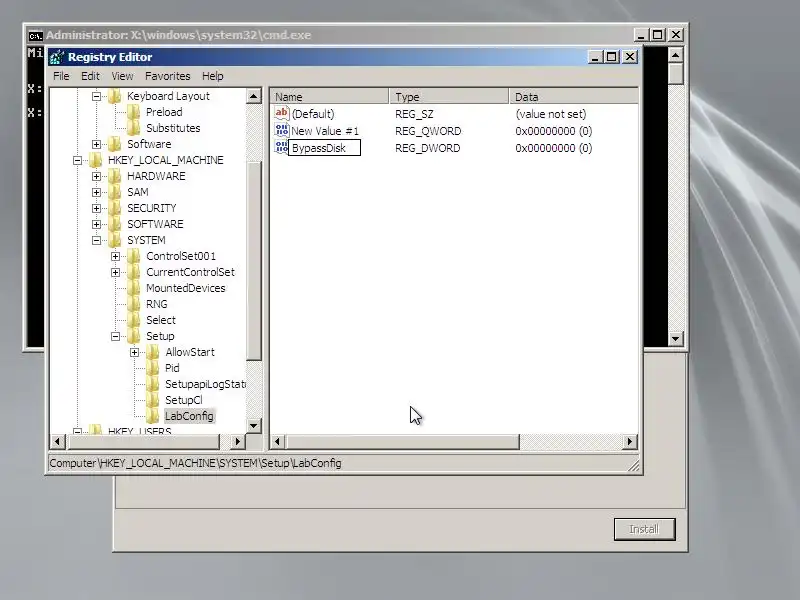Expand the SECURITY key

click(96, 208)
